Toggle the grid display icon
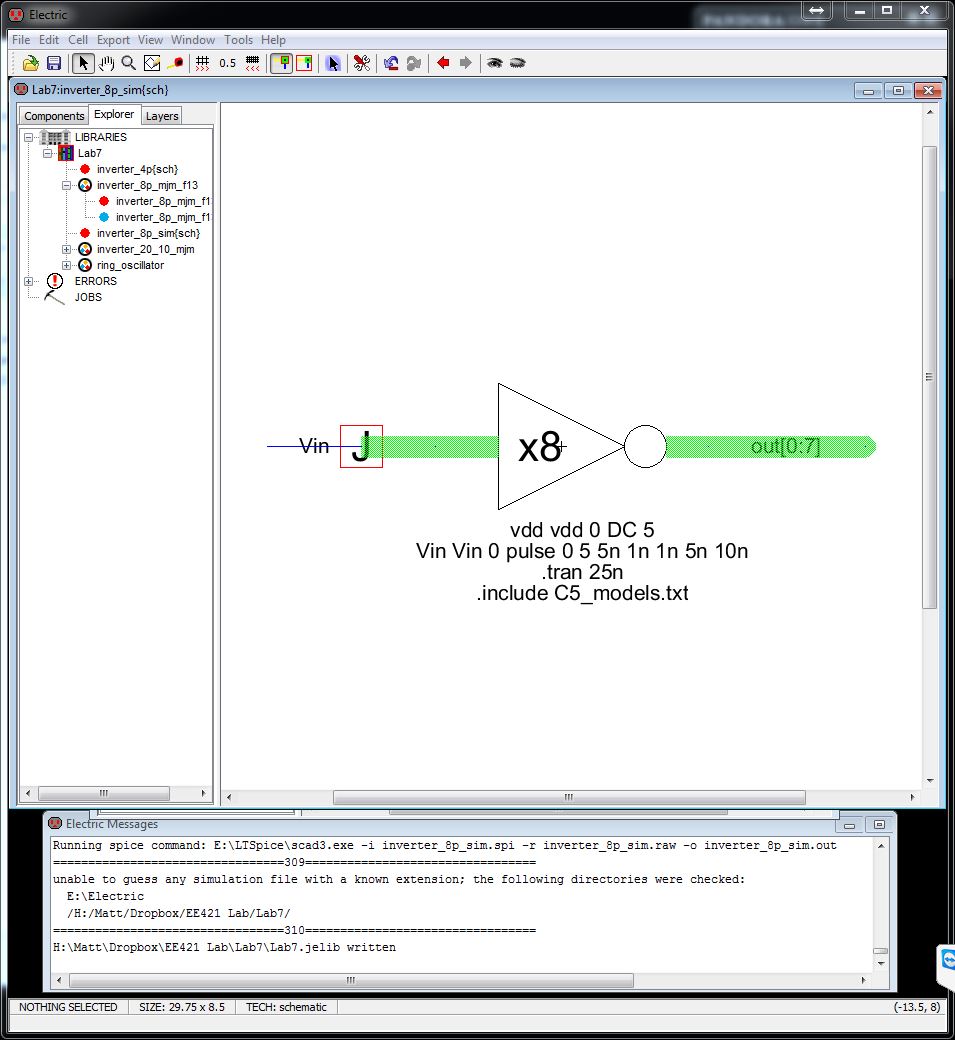The height and width of the screenshot is (1040, 955). [203, 63]
